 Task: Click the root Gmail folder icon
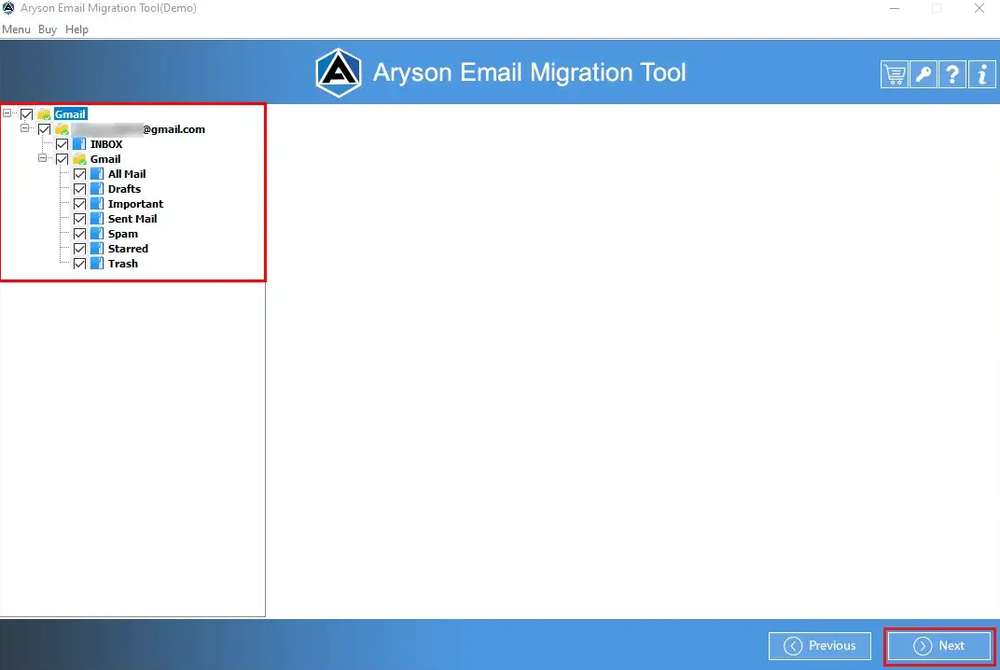(44, 114)
